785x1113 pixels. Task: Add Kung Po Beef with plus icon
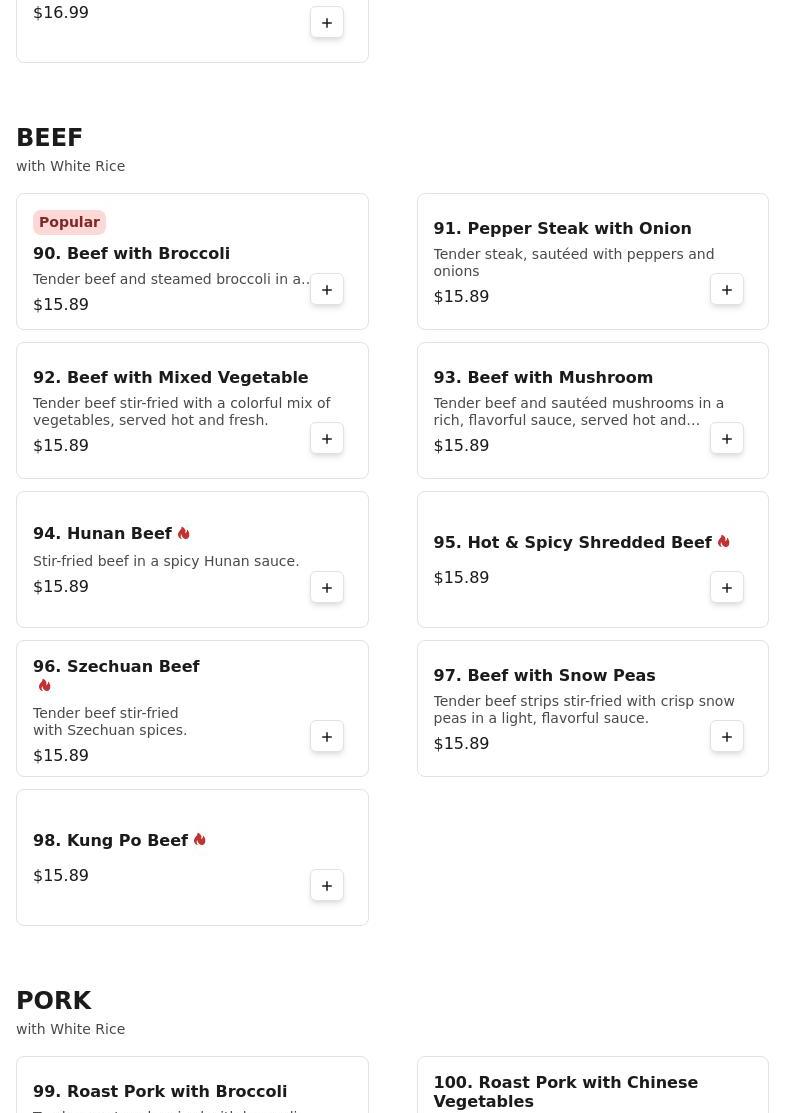(x=326, y=886)
